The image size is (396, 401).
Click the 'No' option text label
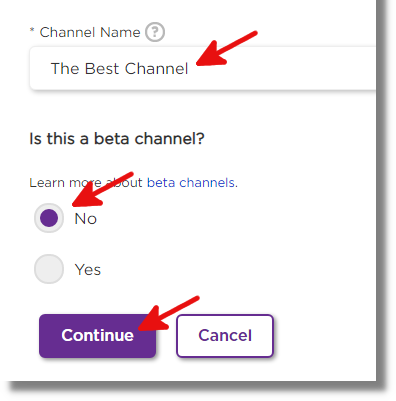(x=86, y=219)
